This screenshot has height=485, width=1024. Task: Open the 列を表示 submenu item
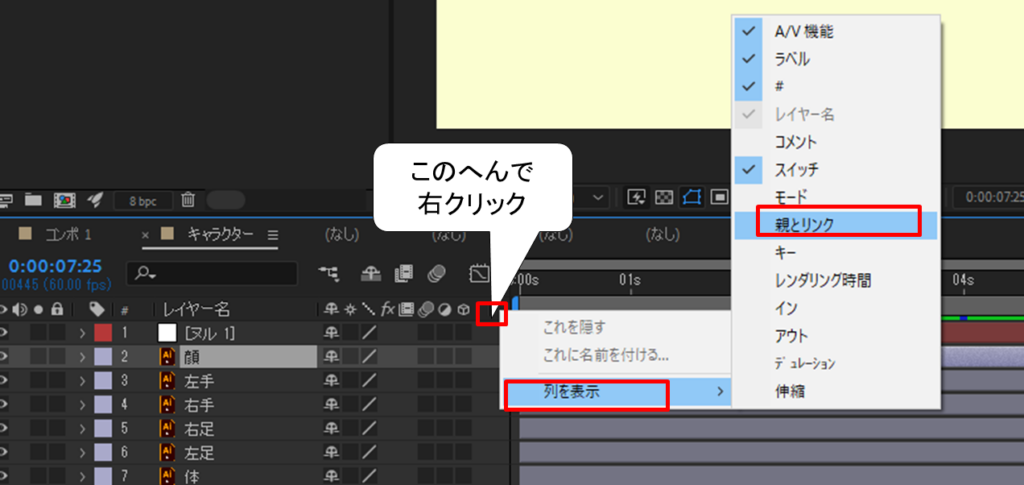click(585, 392)
